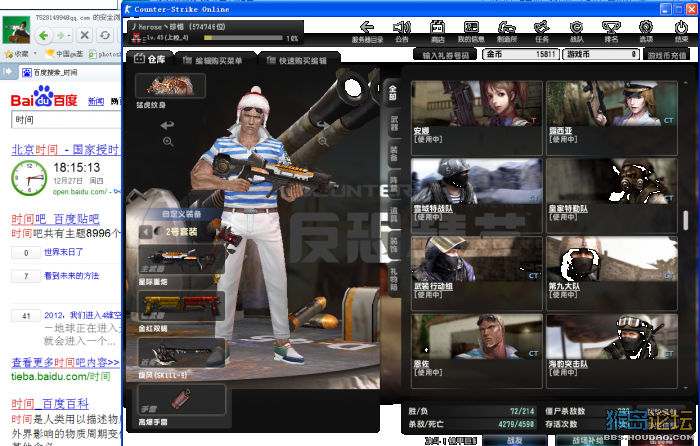Click the Baidu search input field

[66, 120]
